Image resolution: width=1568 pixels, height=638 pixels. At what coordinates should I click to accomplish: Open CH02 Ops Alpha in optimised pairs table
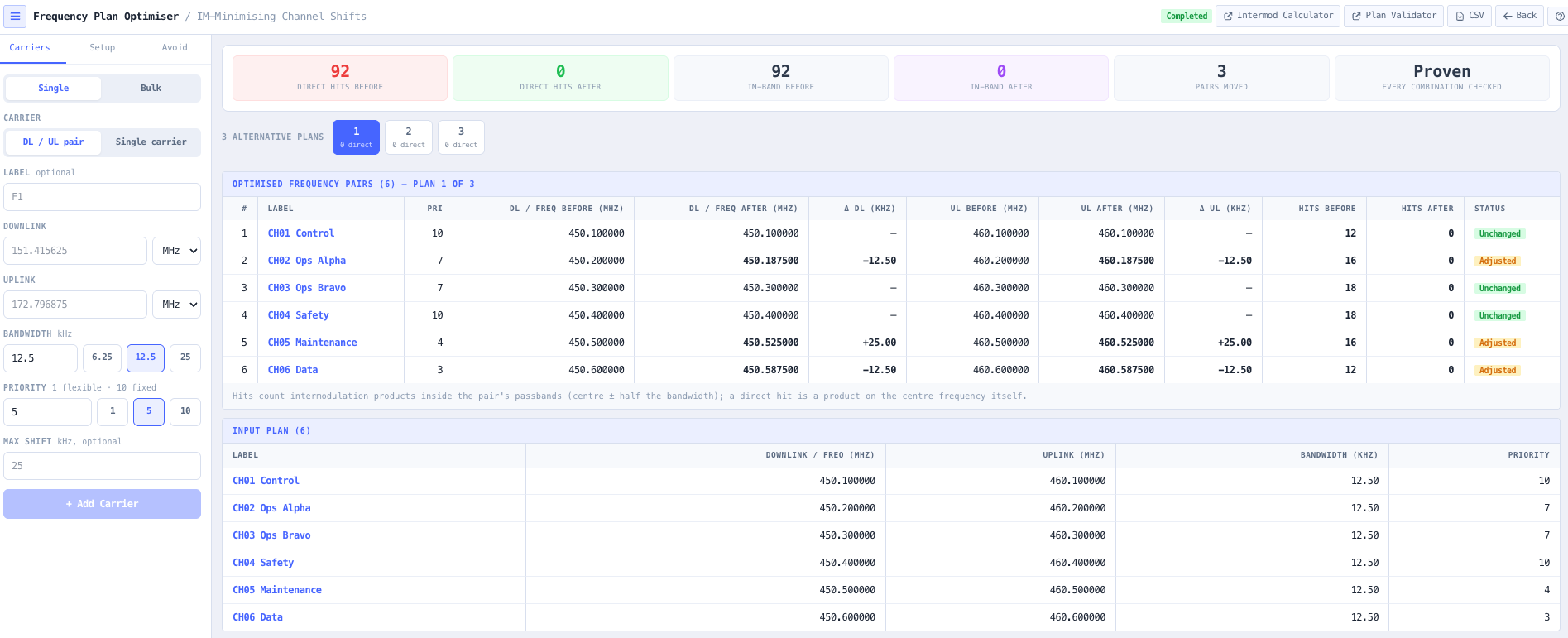tap(307, 261)
